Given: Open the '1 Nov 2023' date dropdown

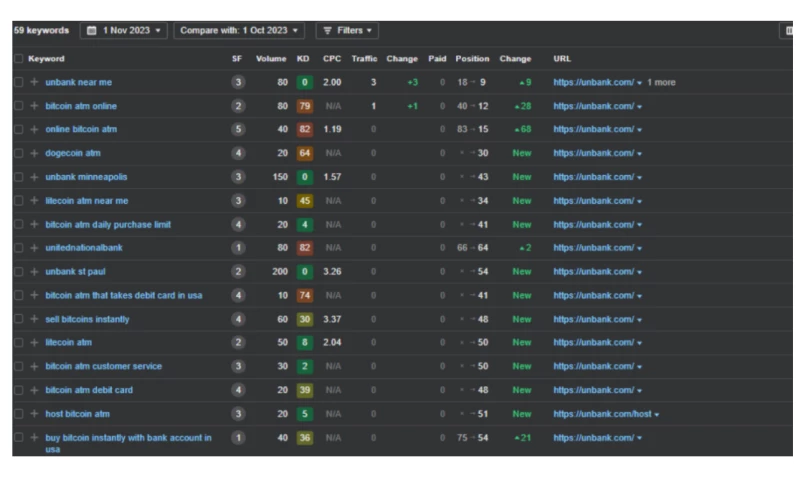Looking at the screenshot, I should [124, 31].
